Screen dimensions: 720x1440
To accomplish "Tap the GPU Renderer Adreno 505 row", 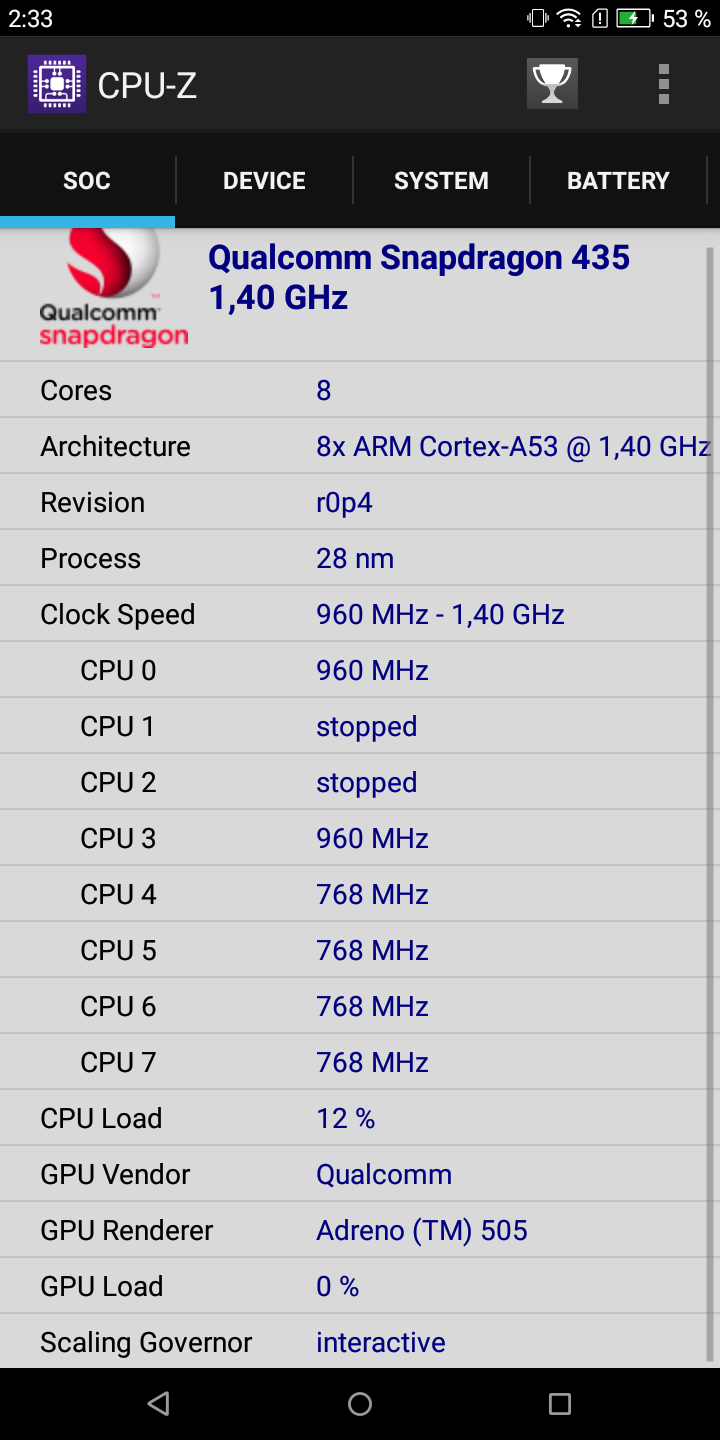I will [354, 1230].
